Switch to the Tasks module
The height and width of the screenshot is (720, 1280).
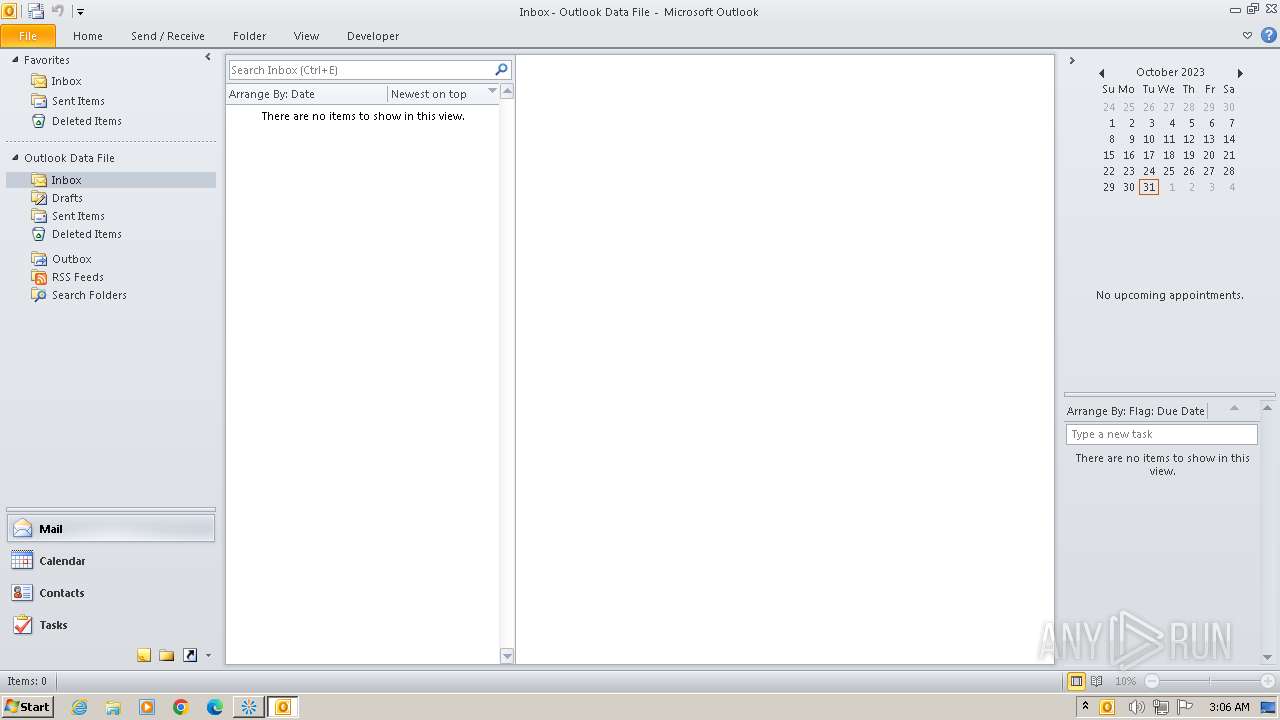pyautogui.click(x=111, y=625)
